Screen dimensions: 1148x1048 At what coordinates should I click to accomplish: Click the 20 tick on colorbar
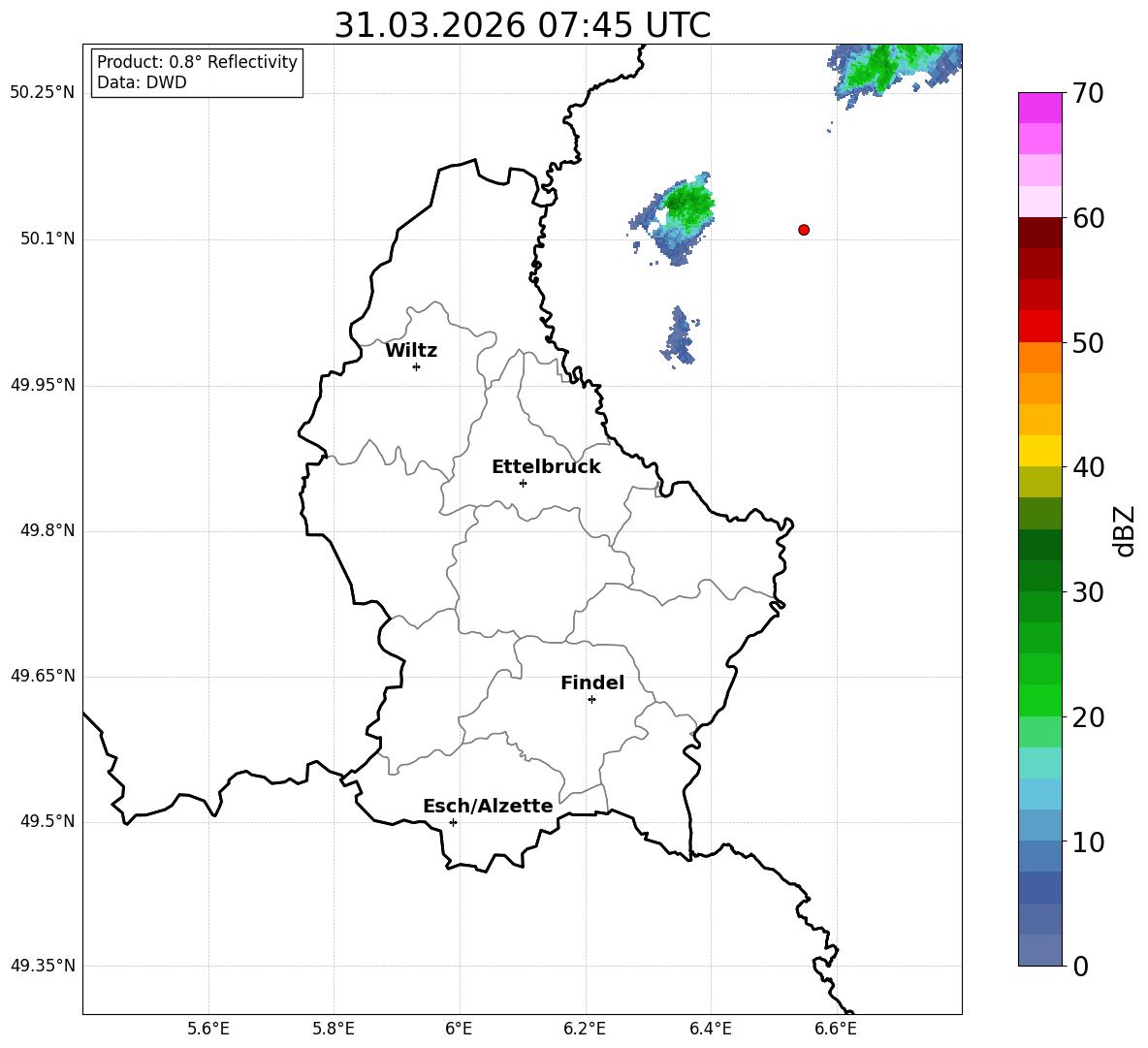(1088, 716)
